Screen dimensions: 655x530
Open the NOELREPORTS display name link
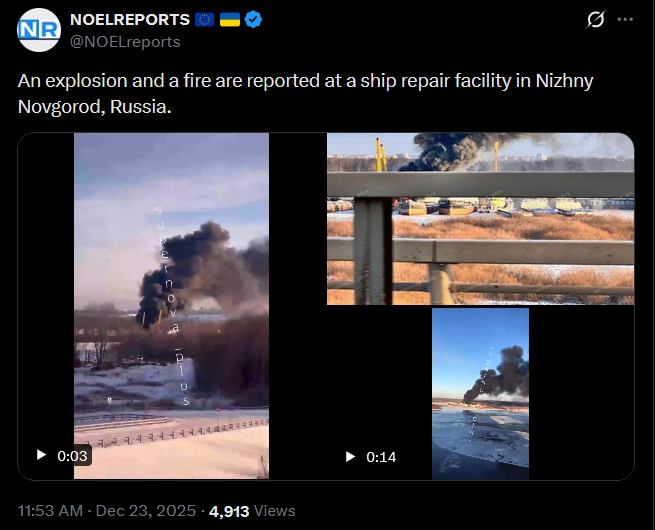coord(130,20)
